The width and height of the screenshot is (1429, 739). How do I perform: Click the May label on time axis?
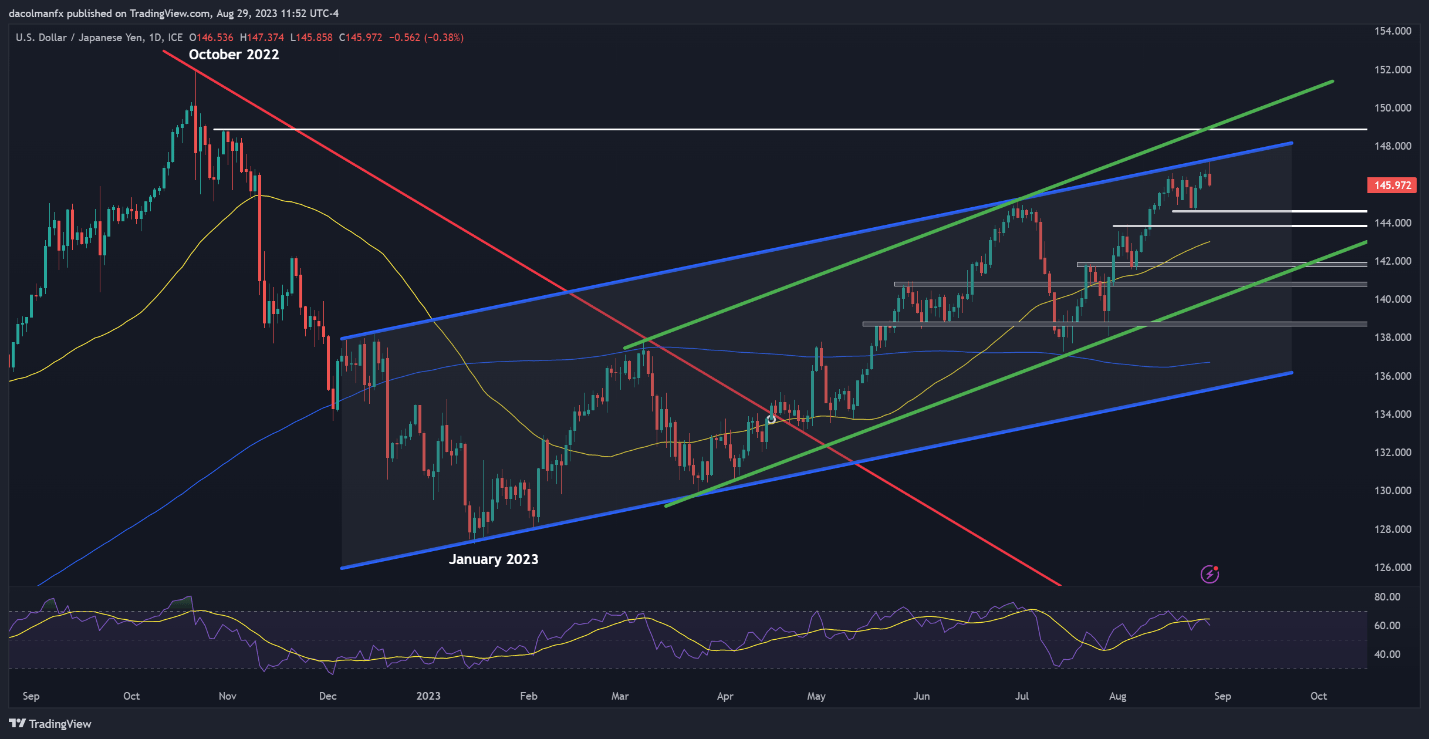817,695
